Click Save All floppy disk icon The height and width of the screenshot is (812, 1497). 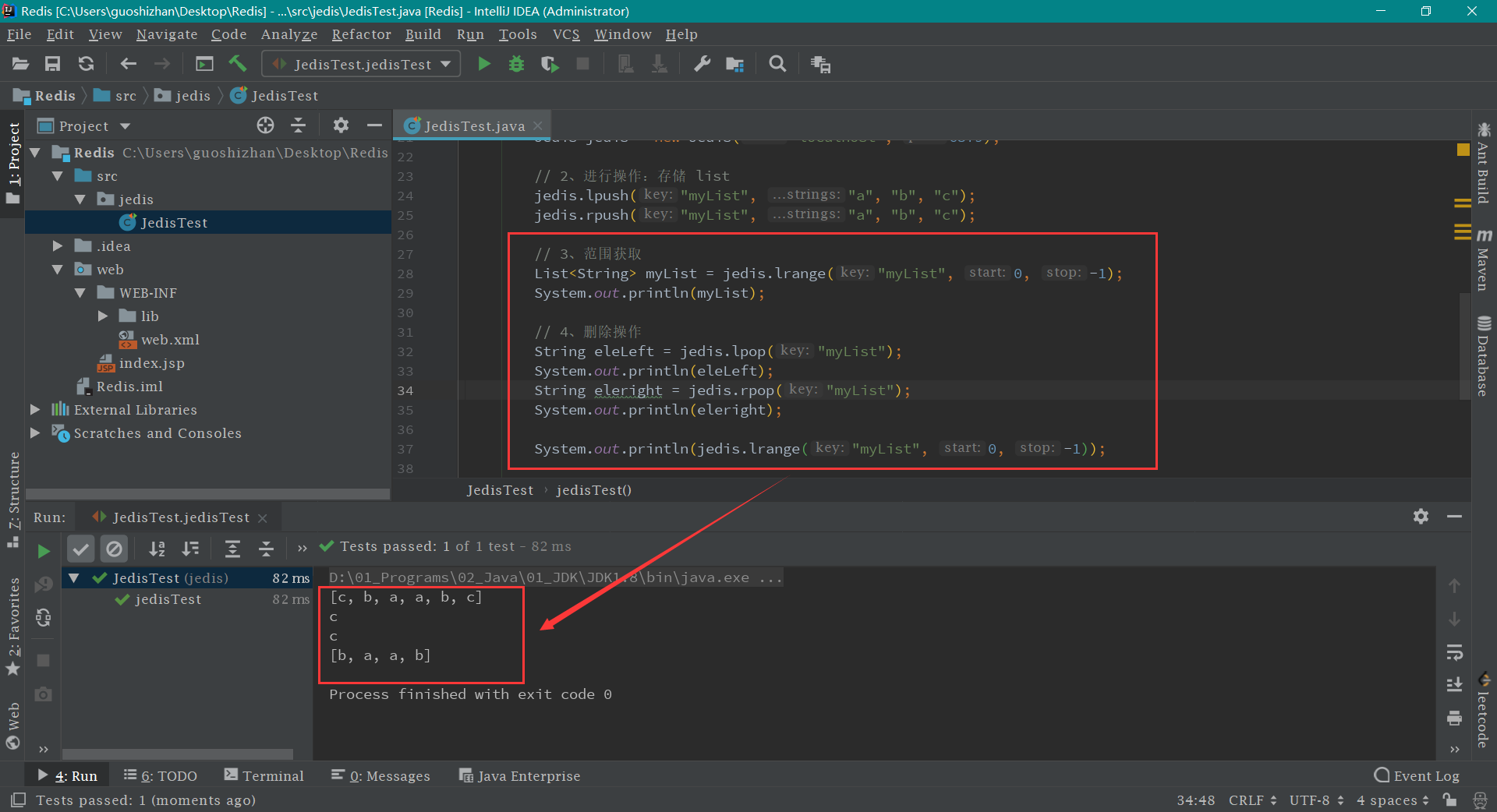click(x=52, y=64)
